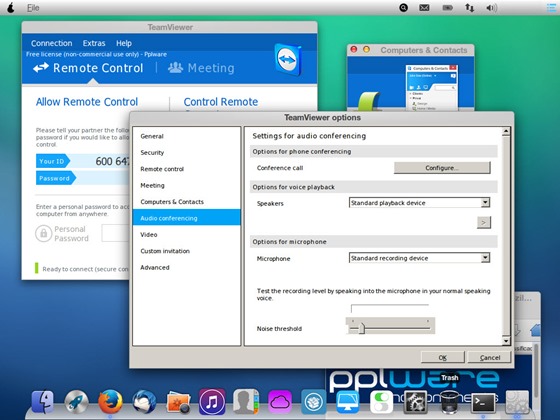560x420 pixels.
Task: Click the Ready to connect status text
Action: 85,269
